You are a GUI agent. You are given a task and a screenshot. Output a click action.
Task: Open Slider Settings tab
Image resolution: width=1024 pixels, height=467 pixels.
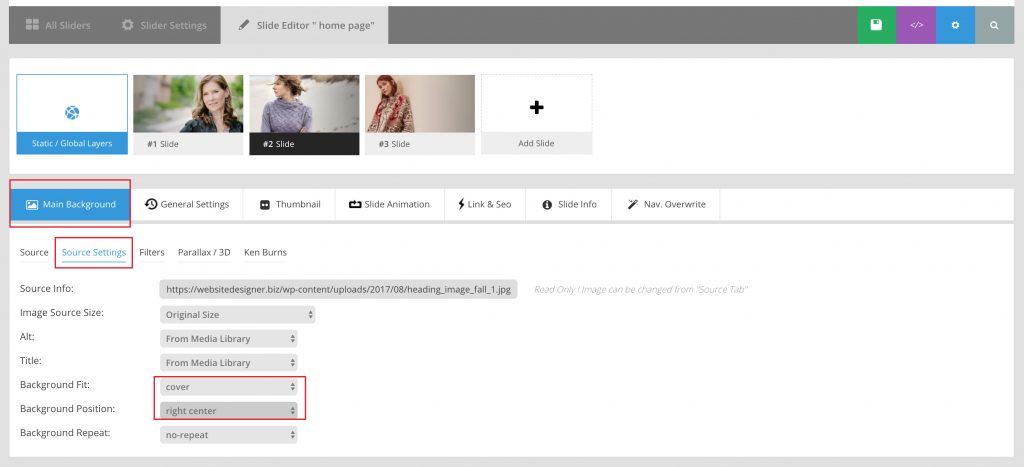point(164,25)
